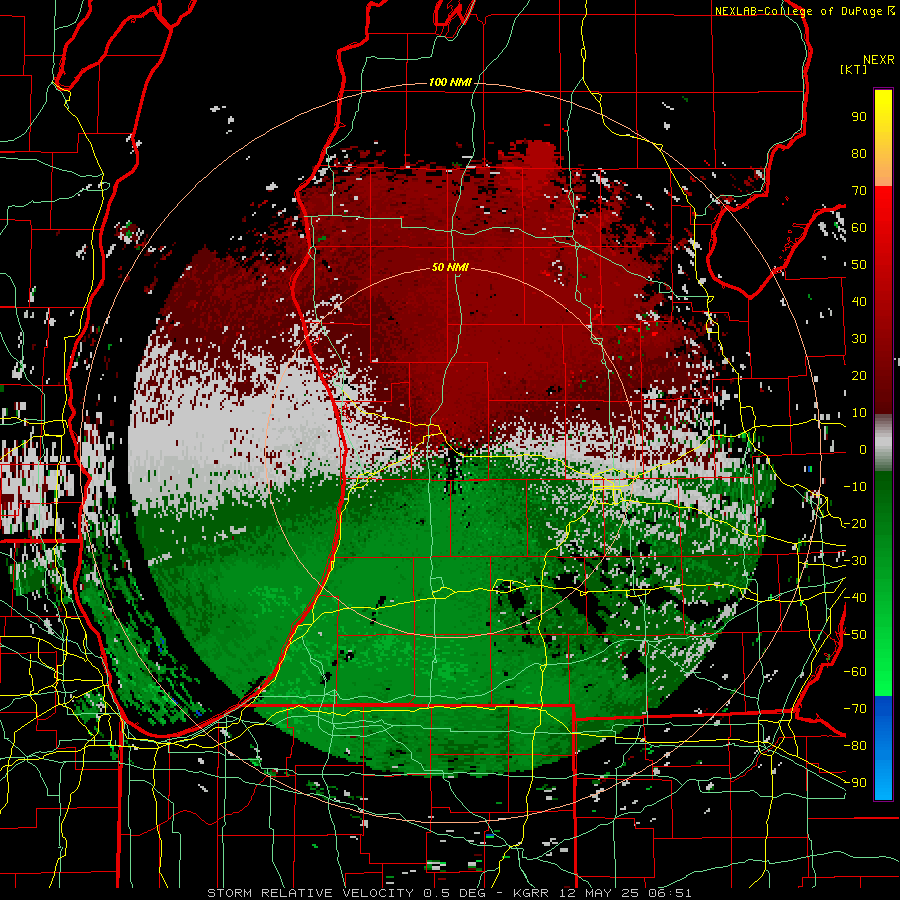
Task: Click the Storm Relative Velocity caption at bottom
Action: click(x=449, y=893)
